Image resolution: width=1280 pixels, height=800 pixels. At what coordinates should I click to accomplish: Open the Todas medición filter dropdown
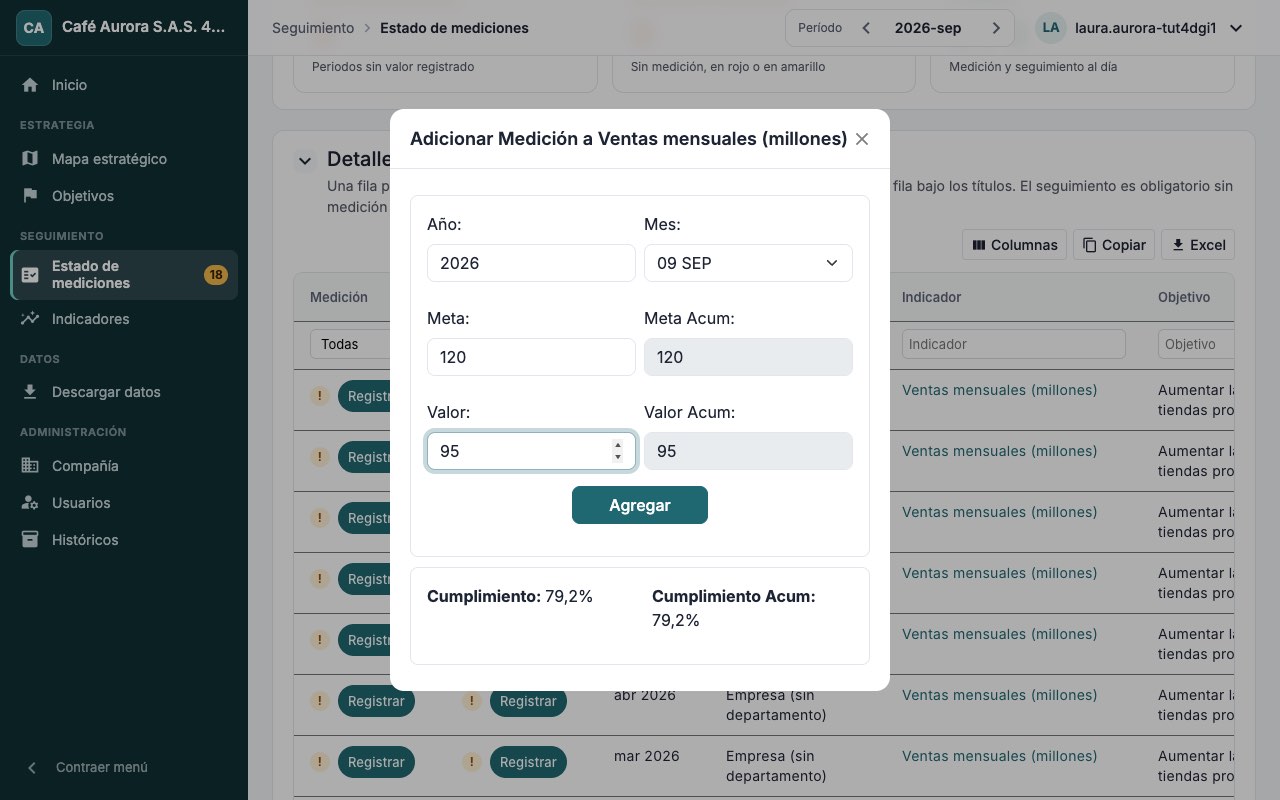pyautogui.click(x=350, y=344)
